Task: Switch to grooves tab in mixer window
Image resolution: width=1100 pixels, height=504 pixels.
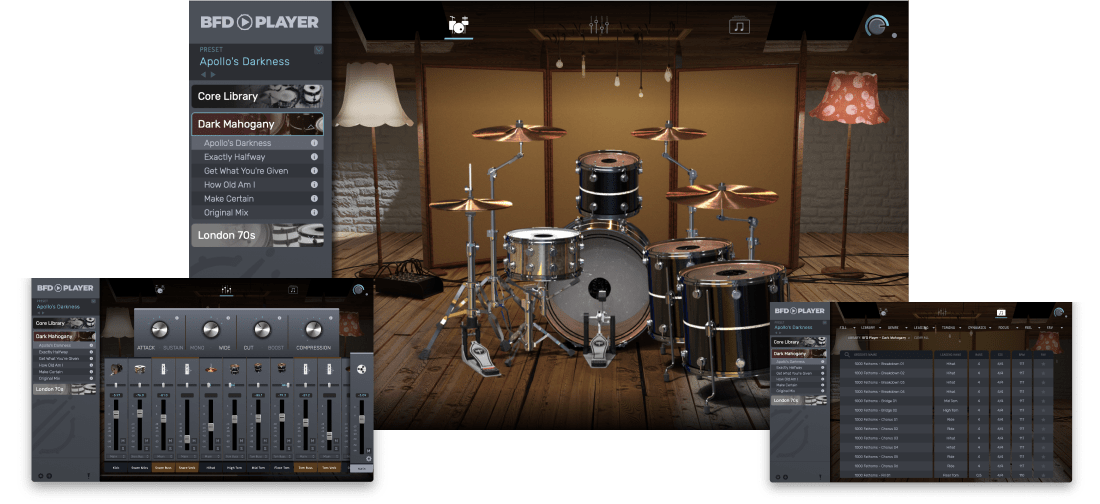Action: coord(293,289)
